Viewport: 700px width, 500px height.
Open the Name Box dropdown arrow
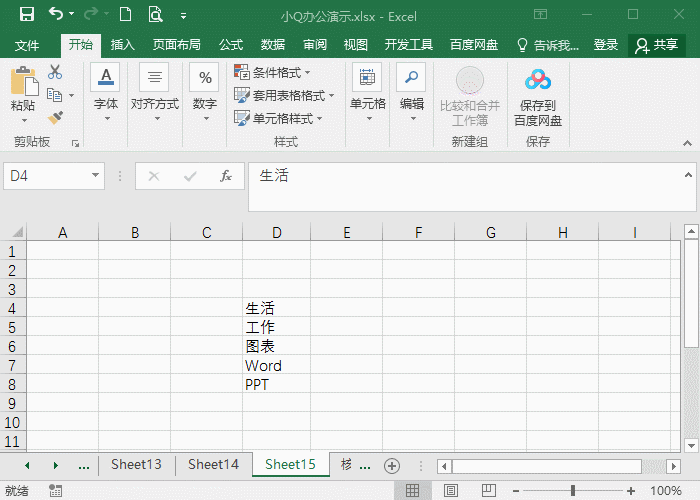coord(96,176)
